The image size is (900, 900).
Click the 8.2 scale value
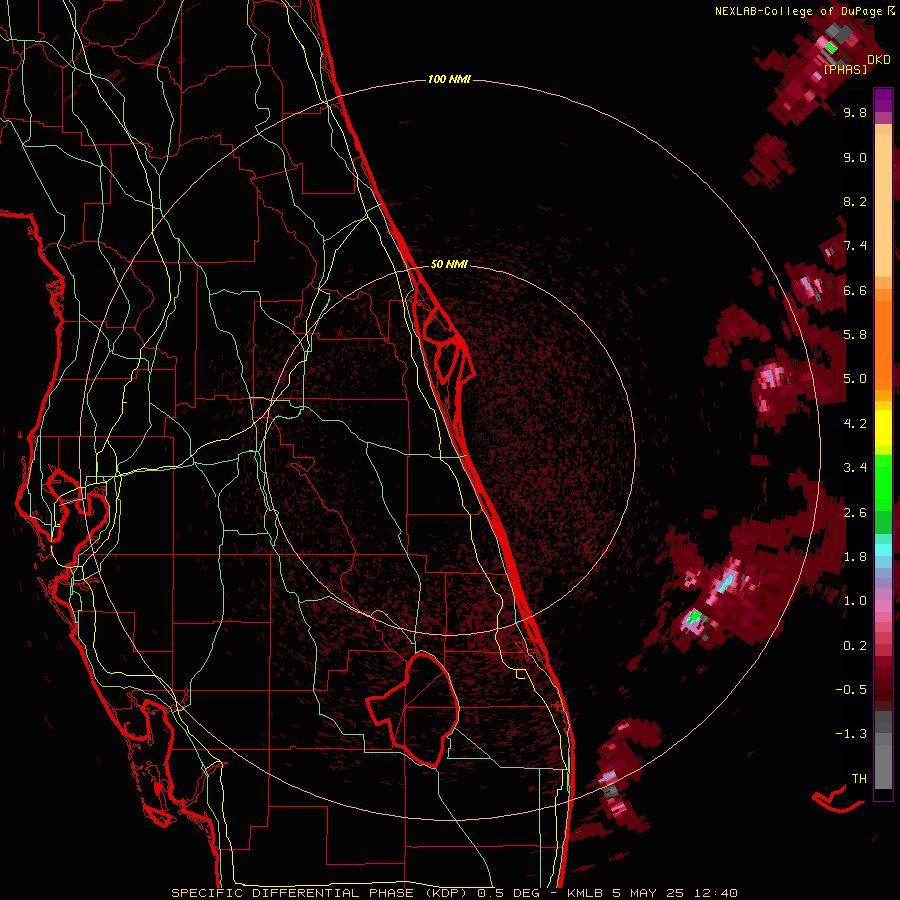(855, 202)
